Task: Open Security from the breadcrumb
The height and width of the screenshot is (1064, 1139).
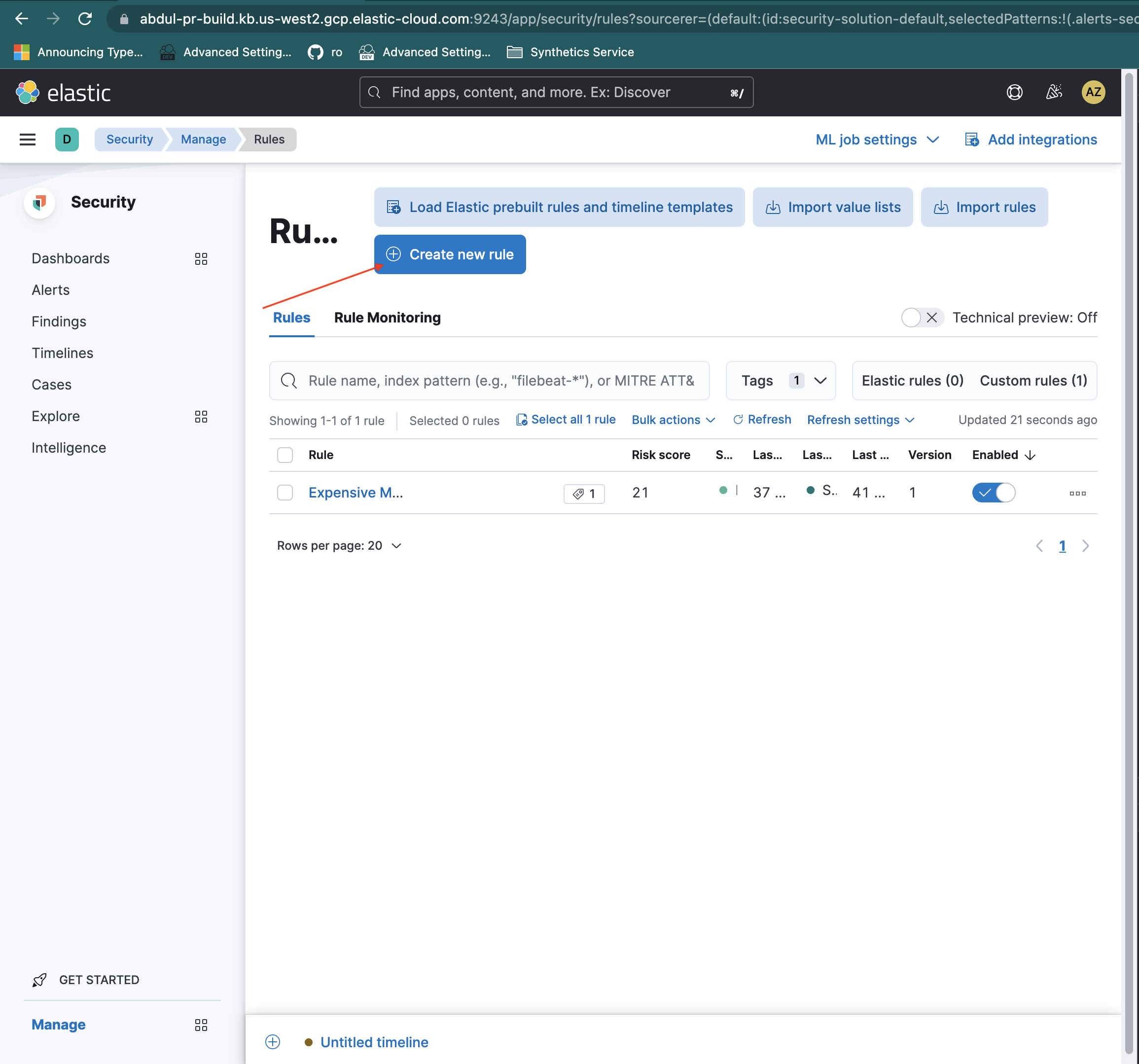Action: pos(130,139)
